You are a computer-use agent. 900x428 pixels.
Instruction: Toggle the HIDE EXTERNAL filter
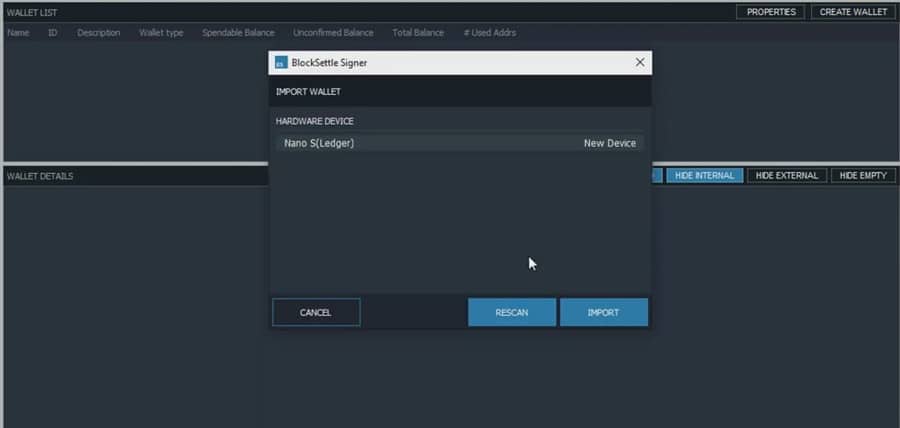[x=786, y=176]
